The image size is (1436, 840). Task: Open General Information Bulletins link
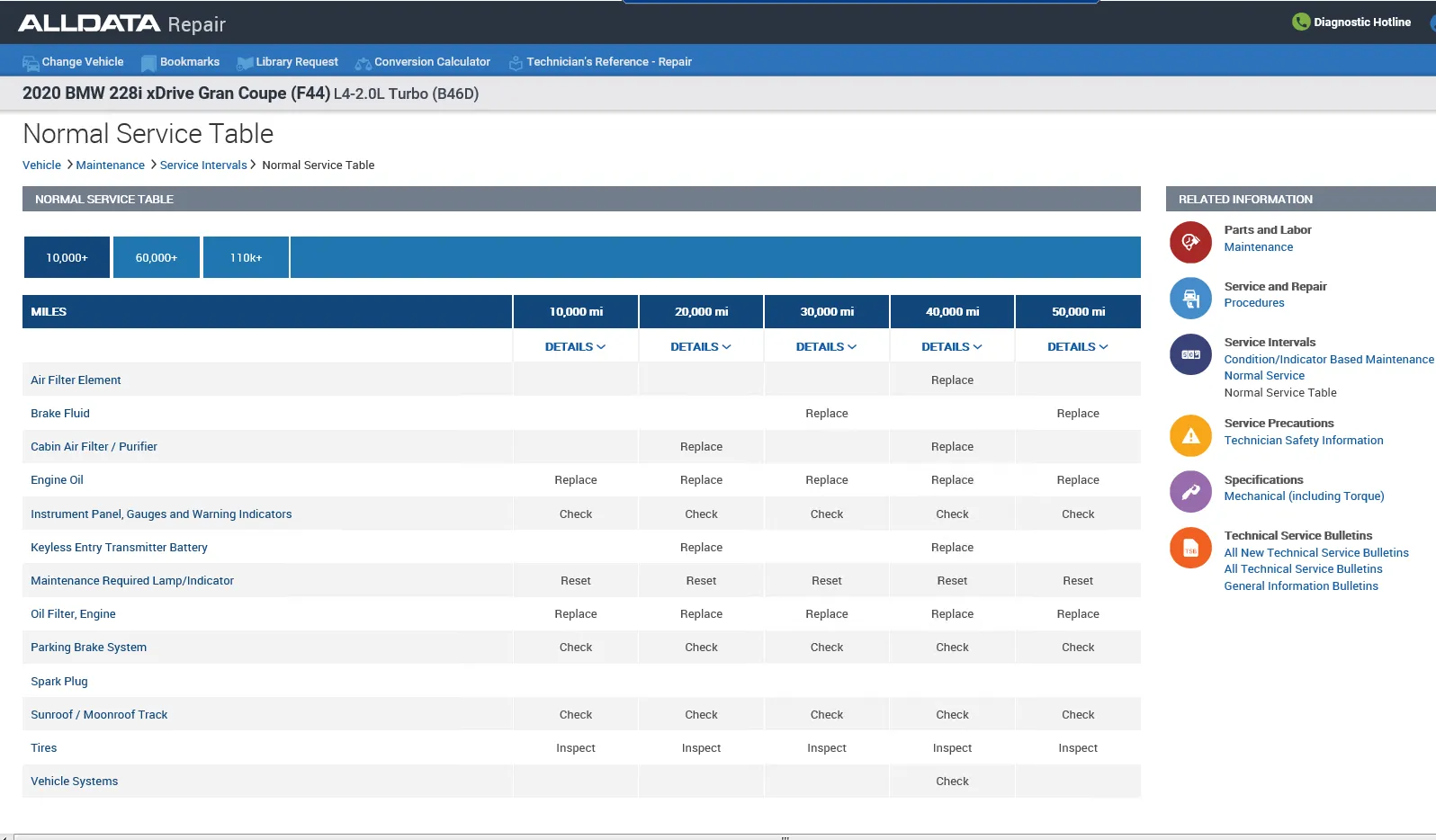pos(1300,586)
